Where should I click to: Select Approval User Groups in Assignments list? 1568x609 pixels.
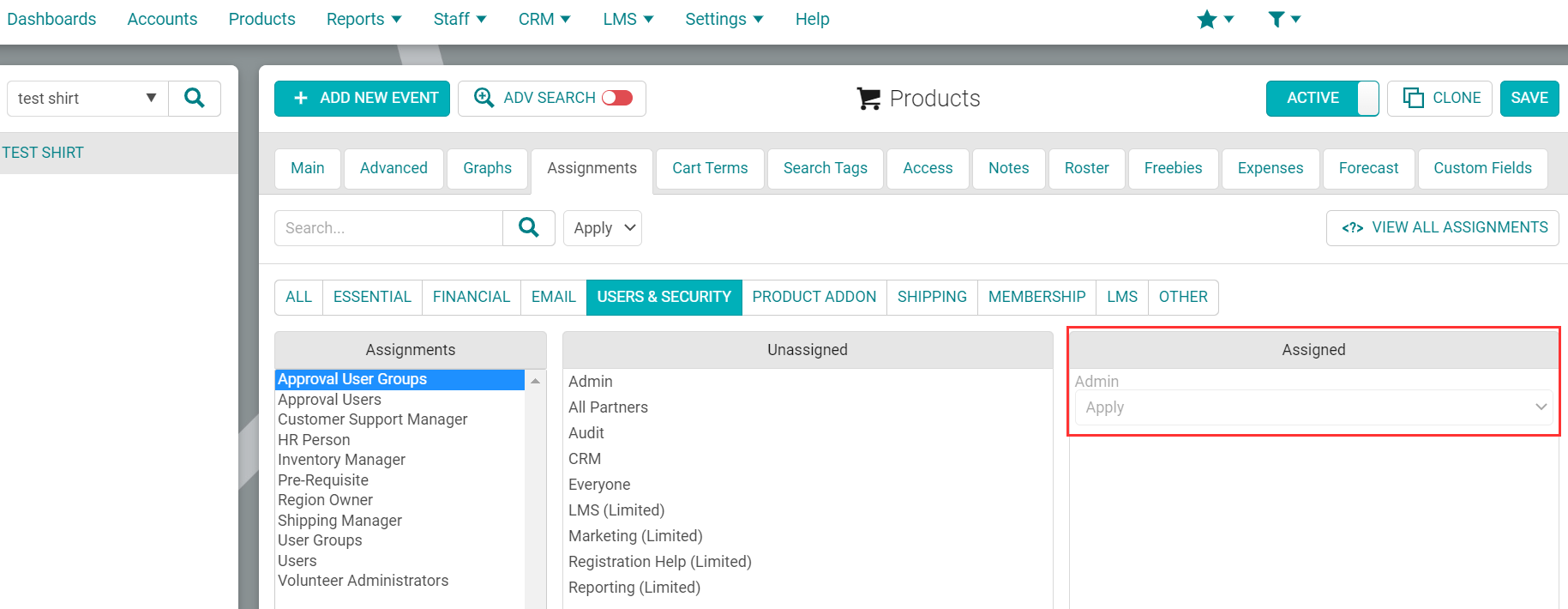[400, 379]
